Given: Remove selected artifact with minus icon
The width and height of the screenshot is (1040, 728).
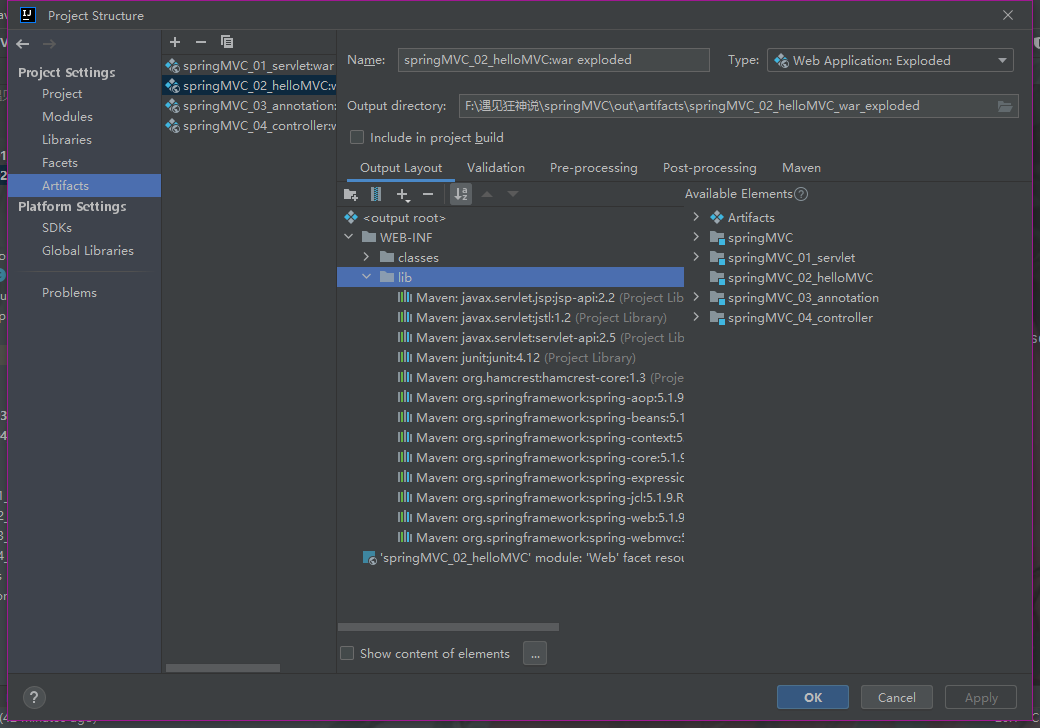Looking at the screenshot, I should [x=200, y=42].
